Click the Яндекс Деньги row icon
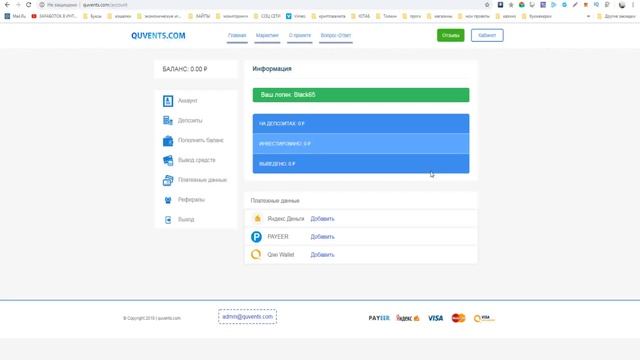Viewport: 640px width, 360px height. coord(257,219)
